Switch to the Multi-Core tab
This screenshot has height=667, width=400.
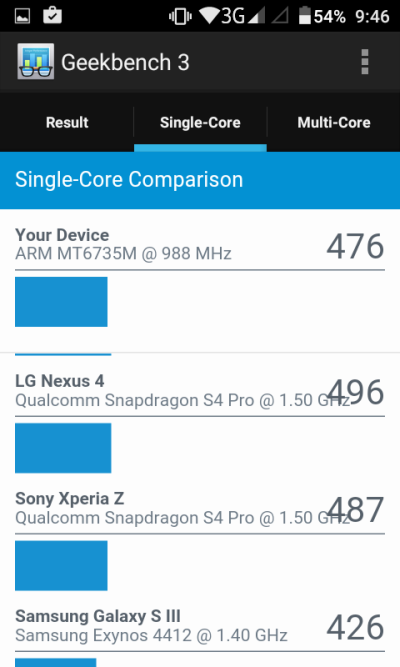coord(334,123)
